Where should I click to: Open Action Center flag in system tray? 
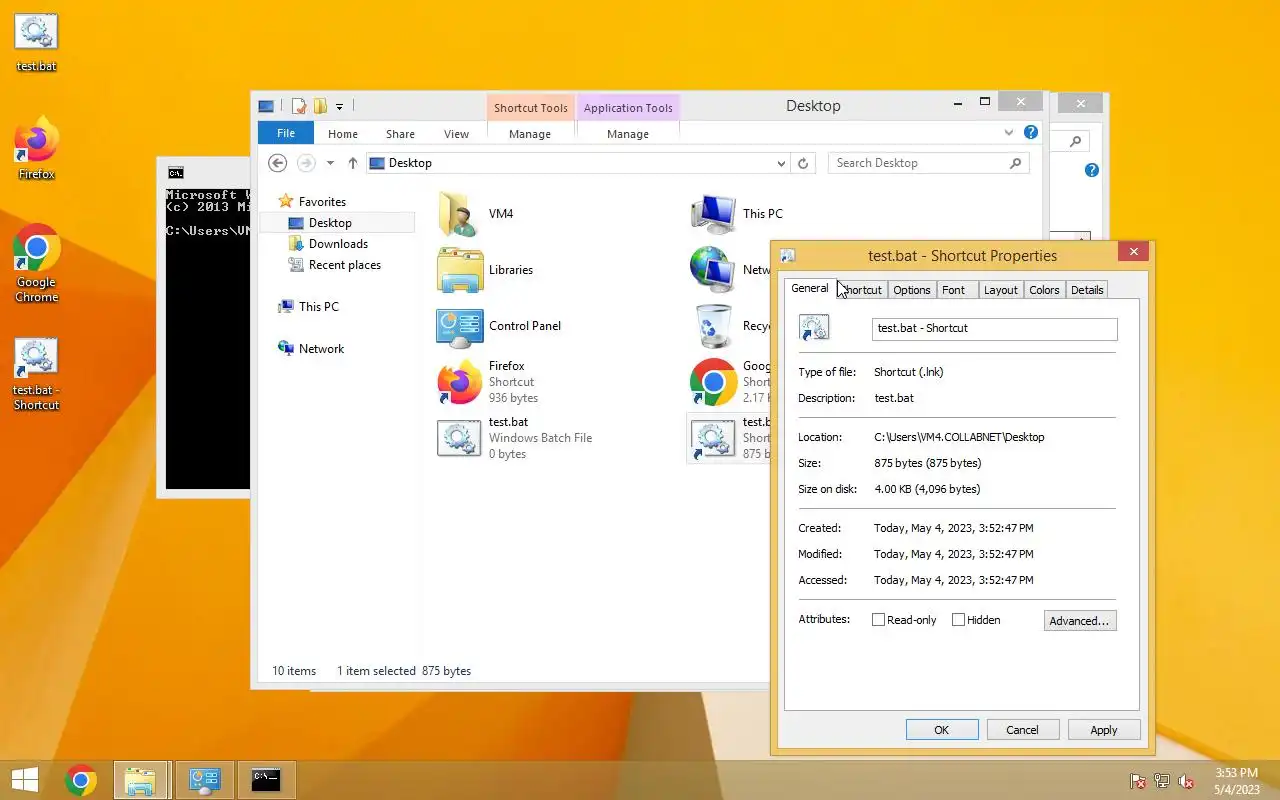(1137, 781)
